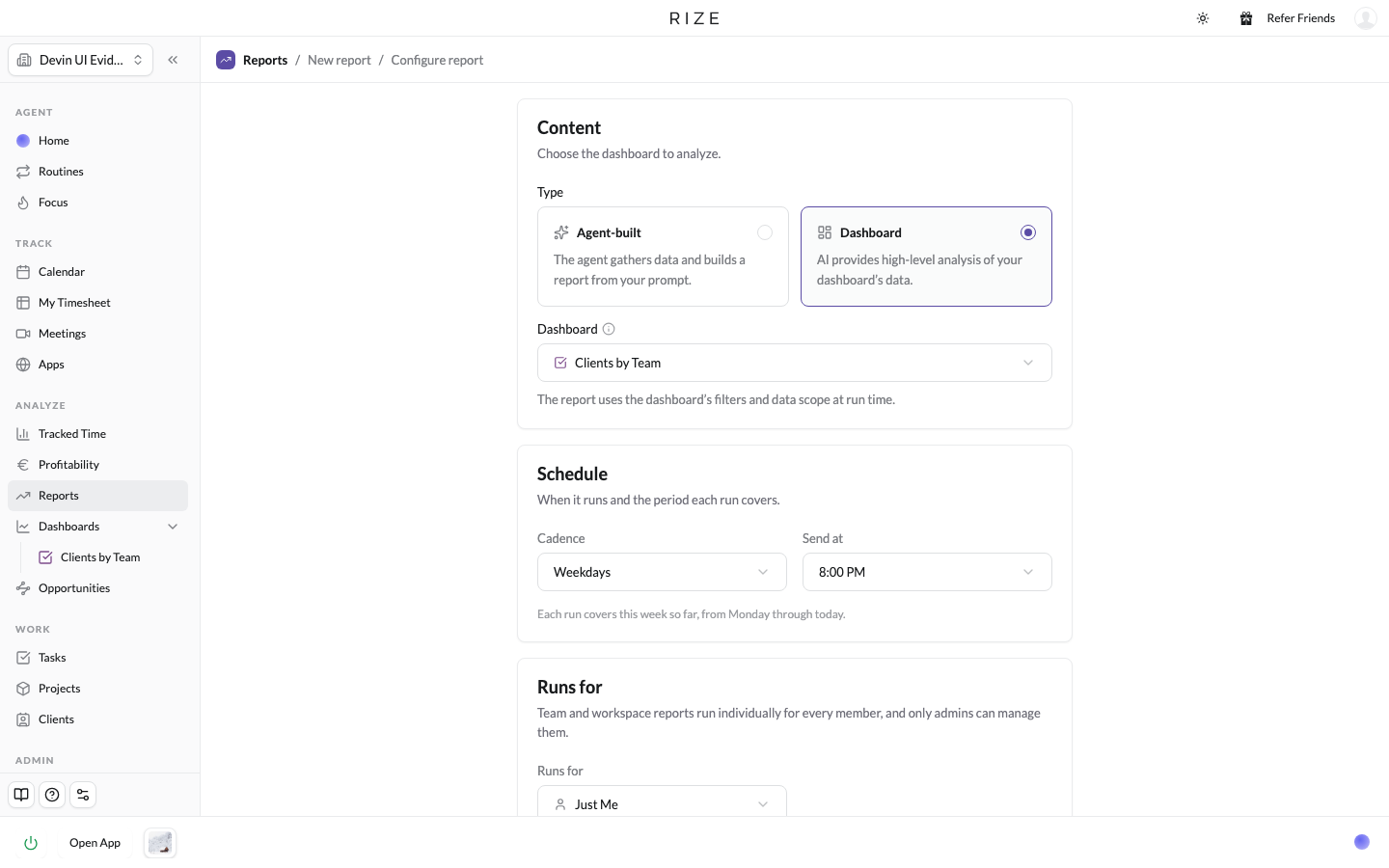Open Dashboards in the sidebar

click(97, 527)
